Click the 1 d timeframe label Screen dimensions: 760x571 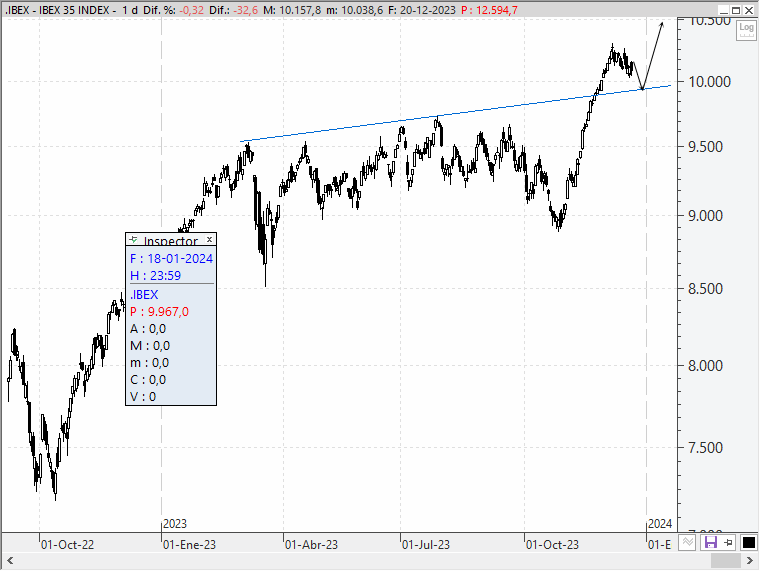[x=130, y=10]
